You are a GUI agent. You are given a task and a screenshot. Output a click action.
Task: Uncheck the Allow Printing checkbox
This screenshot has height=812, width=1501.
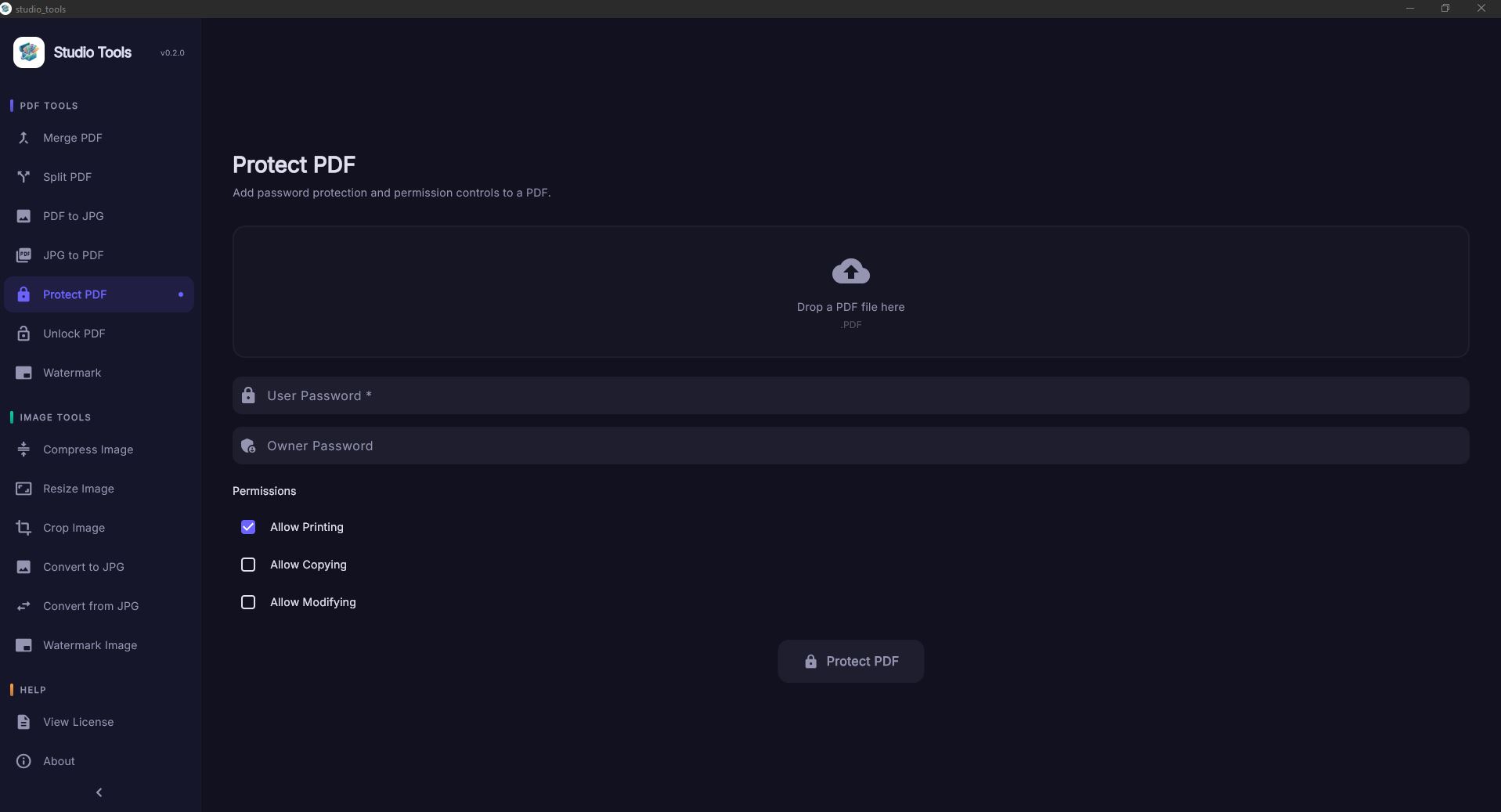[x=248, y=527]
